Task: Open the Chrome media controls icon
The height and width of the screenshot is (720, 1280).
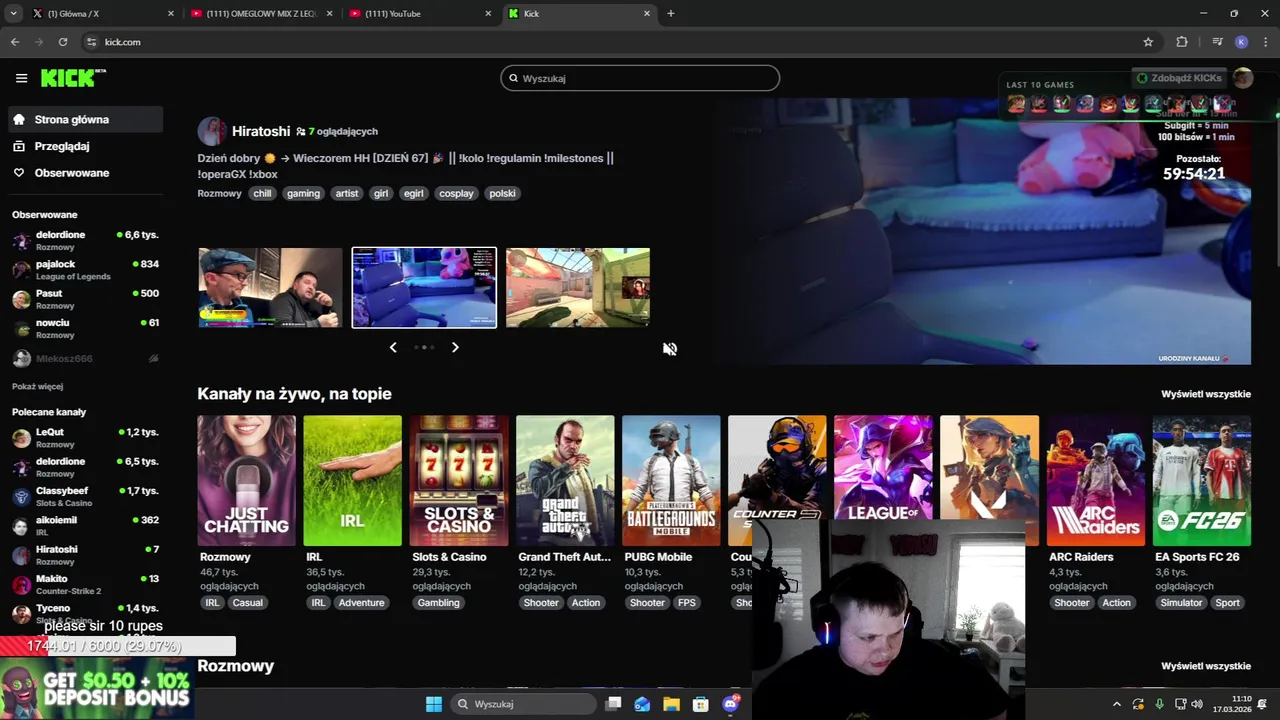Action: click(1217, 42)
